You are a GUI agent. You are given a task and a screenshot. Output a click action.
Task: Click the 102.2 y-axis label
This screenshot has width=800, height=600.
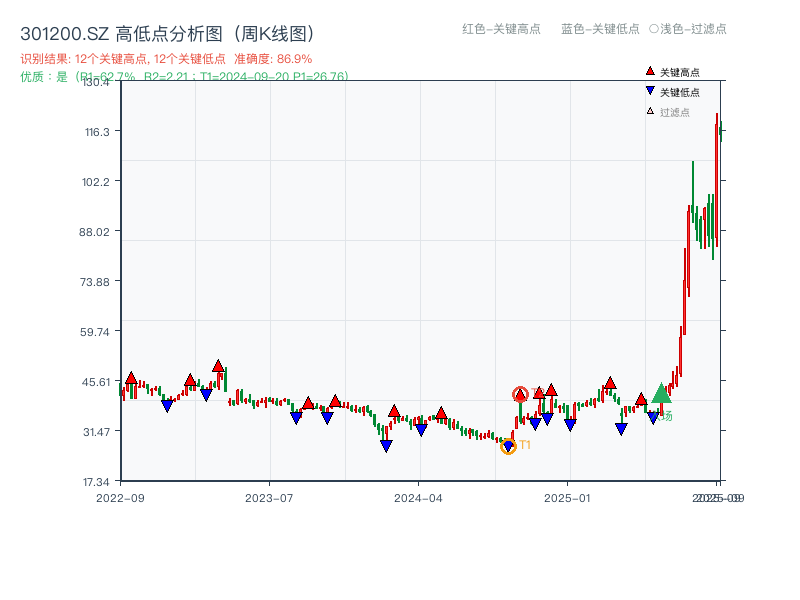point(96,182)
